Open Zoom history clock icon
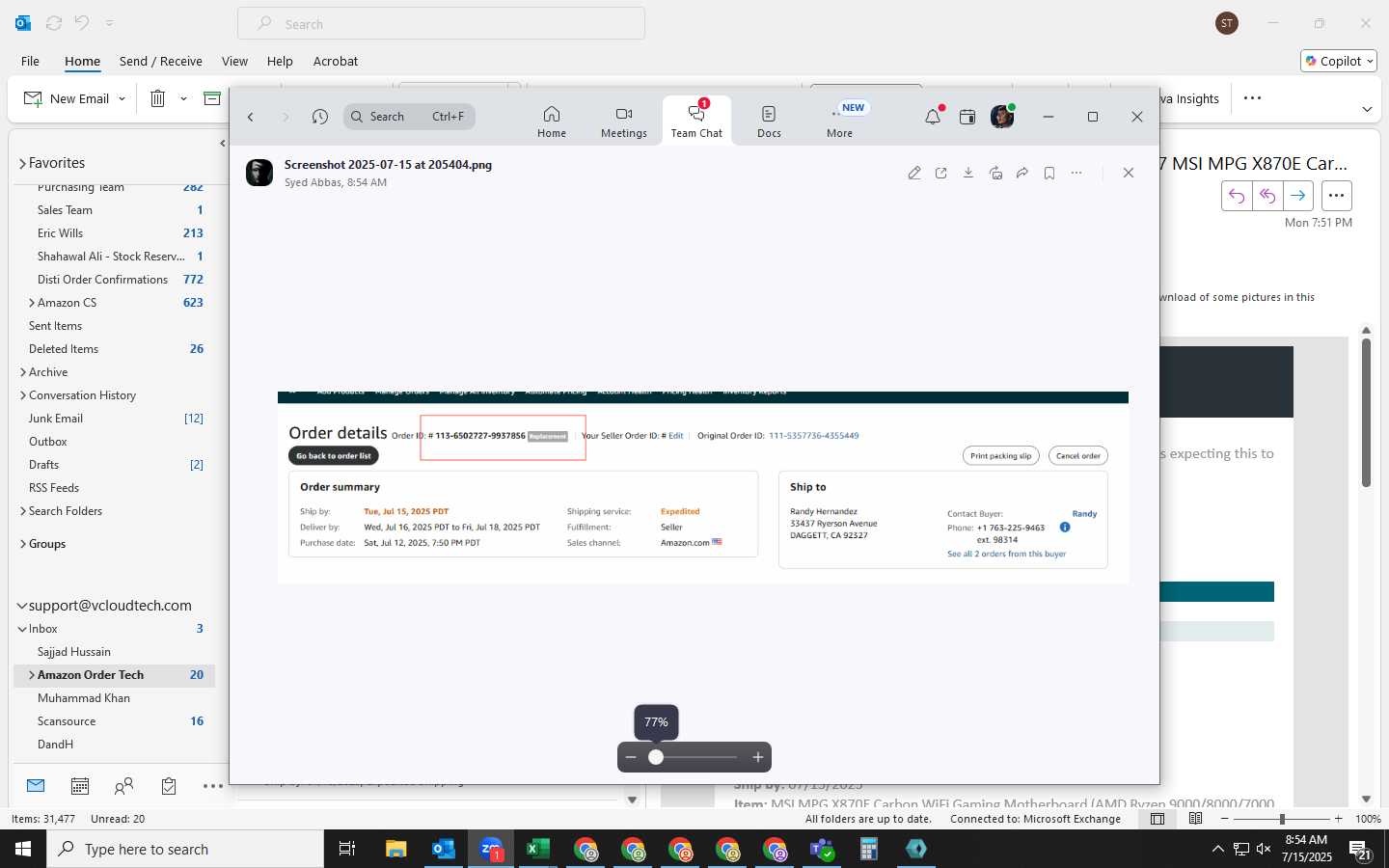The height and width of the screenshot is (868, 1389). click(320, 117)
